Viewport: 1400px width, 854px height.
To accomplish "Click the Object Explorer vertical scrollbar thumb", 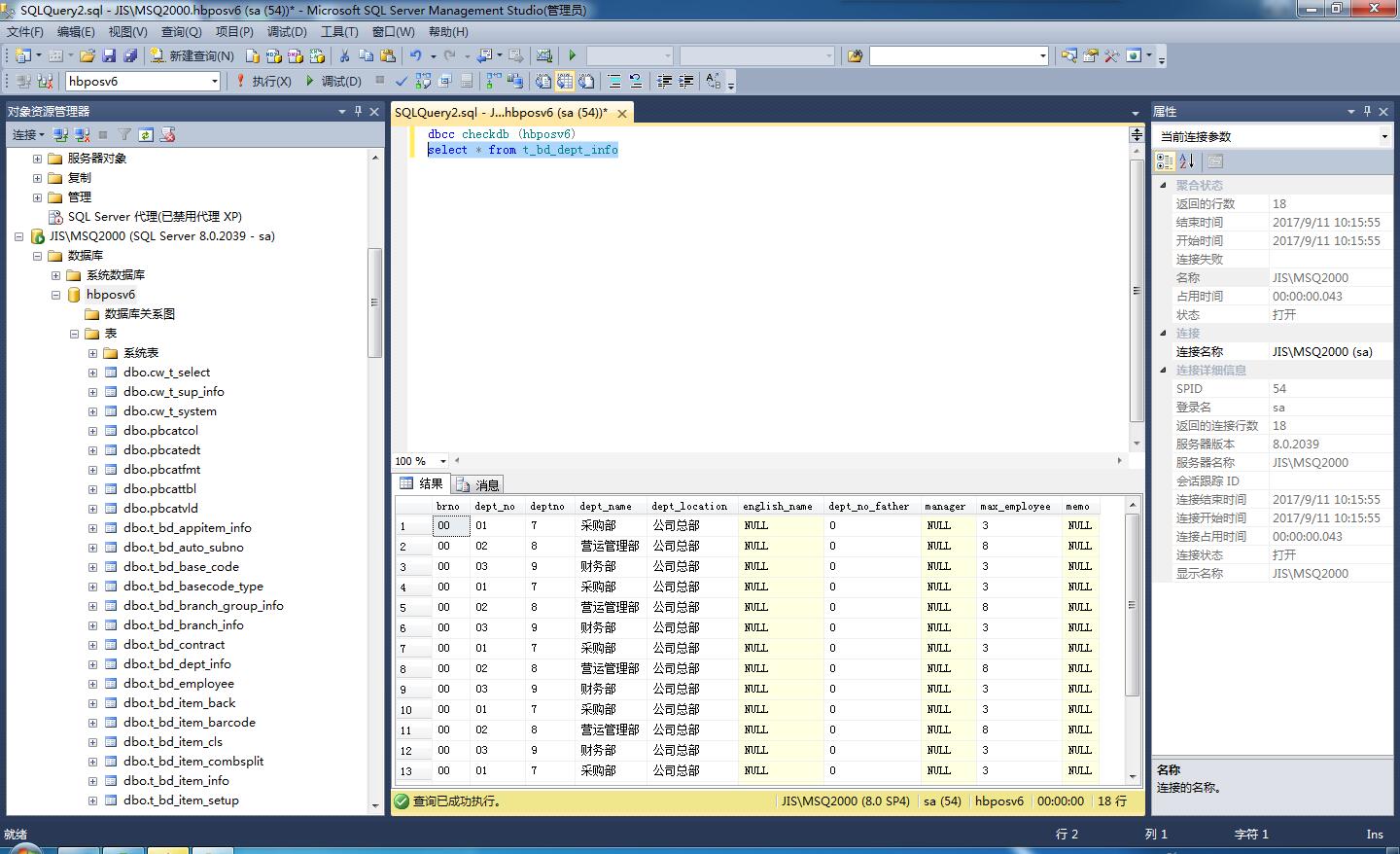I will pos(374,302).
